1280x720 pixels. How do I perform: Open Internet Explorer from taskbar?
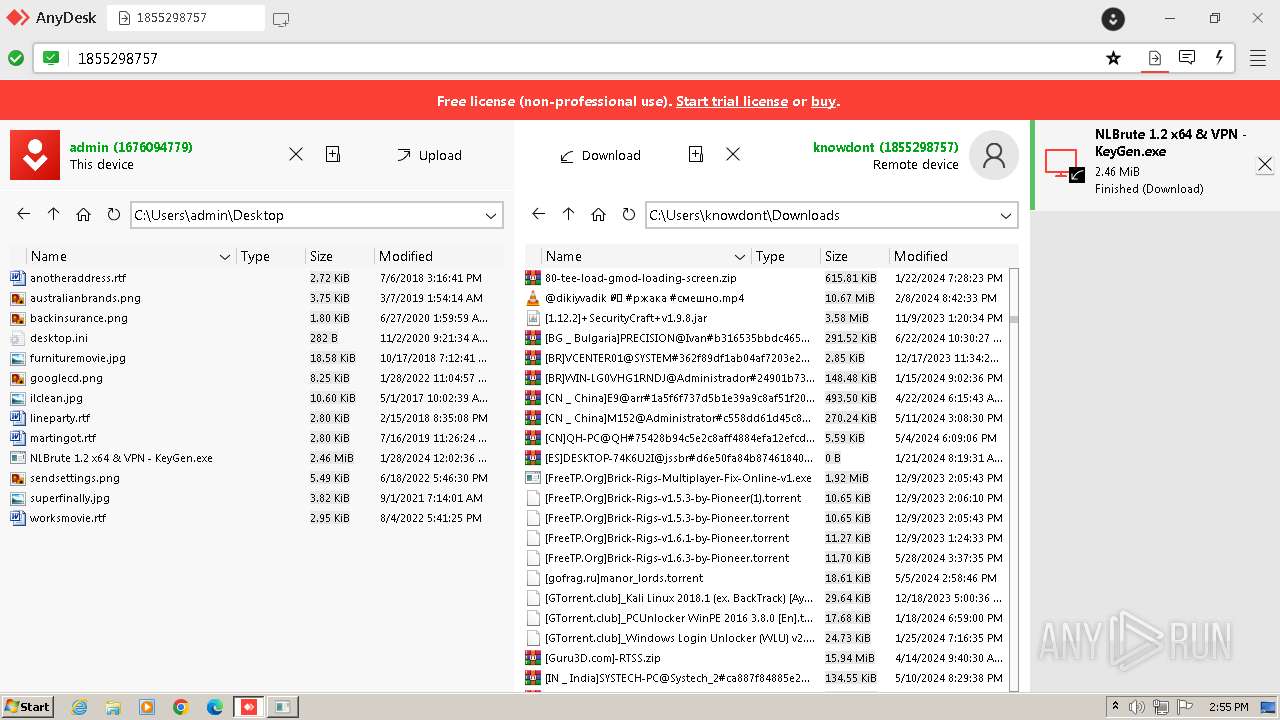point(80,707)
